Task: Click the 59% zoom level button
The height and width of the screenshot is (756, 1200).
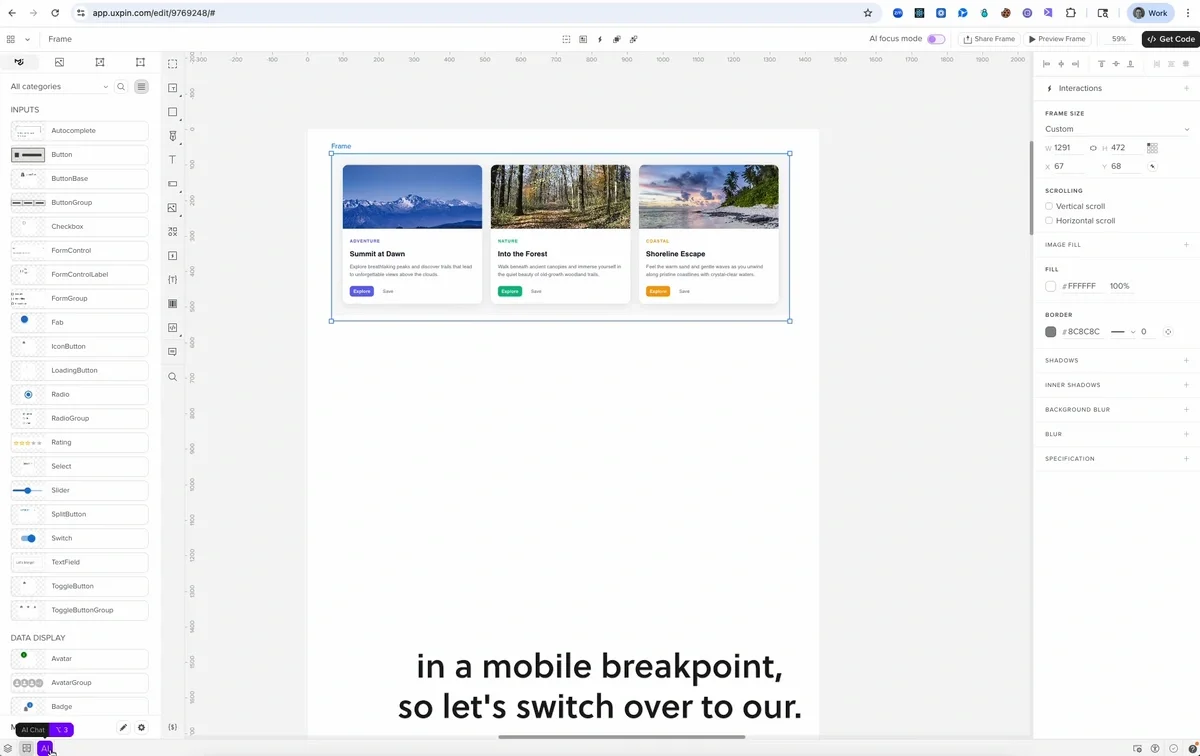Action: 1118,39
